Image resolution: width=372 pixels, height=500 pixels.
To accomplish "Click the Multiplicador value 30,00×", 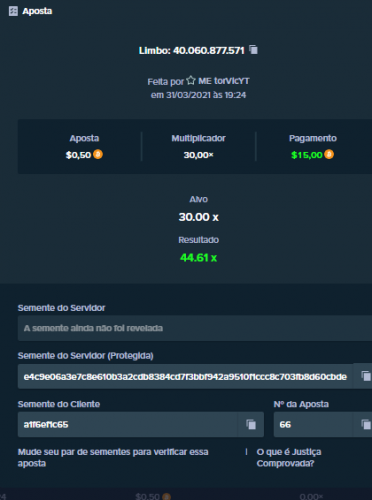I will point(198,155).
